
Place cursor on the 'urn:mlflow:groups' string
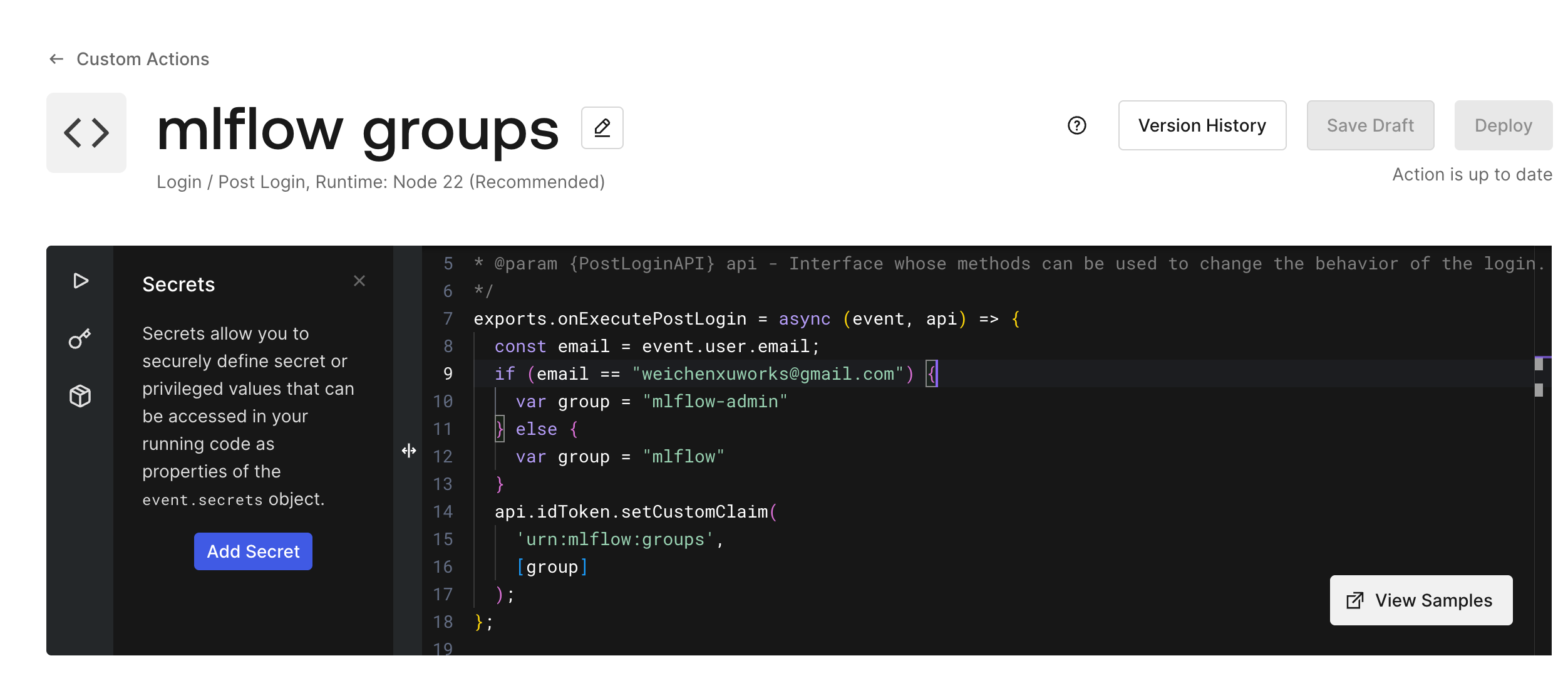click(x=614, y=540)
